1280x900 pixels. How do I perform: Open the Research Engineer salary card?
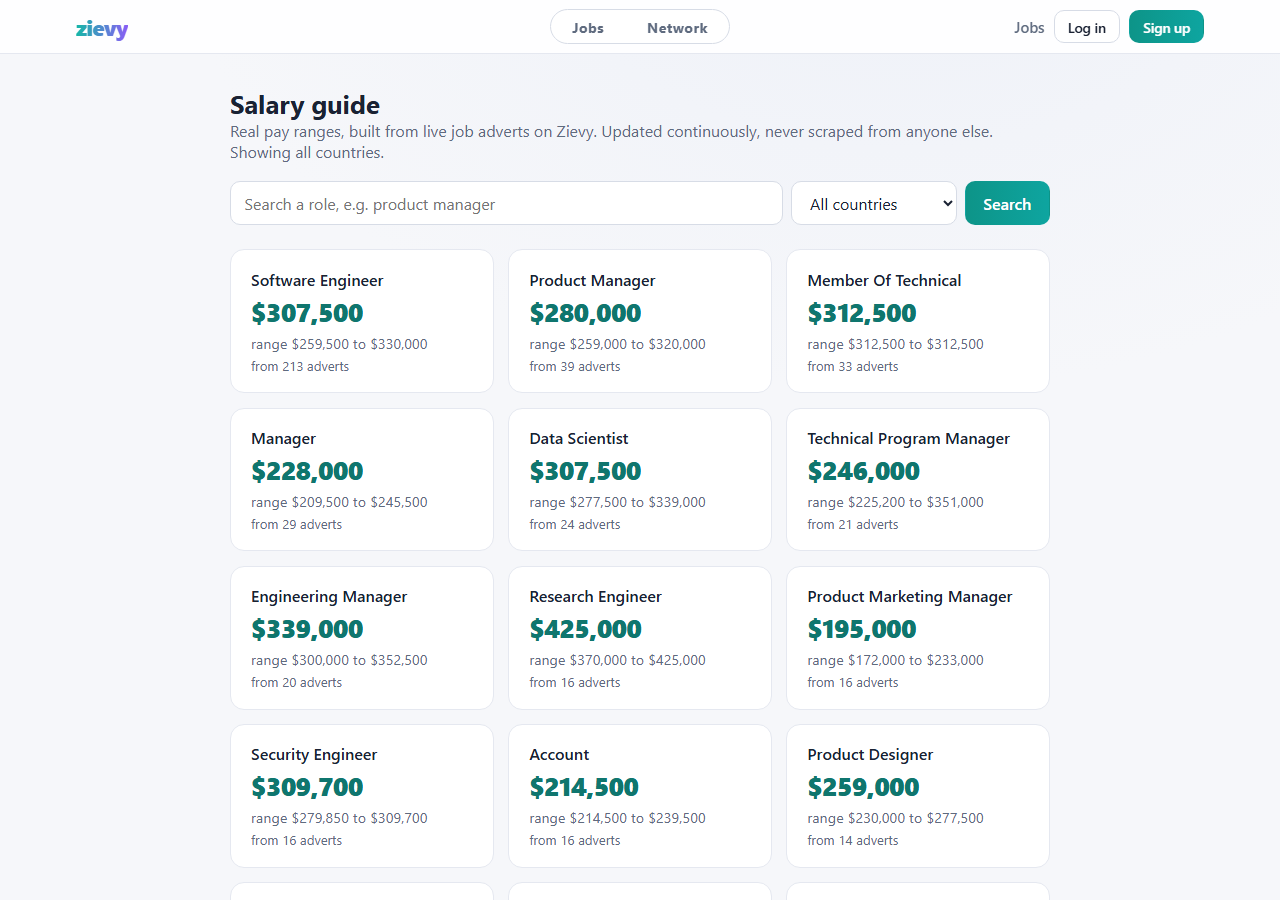pos(640,637)
